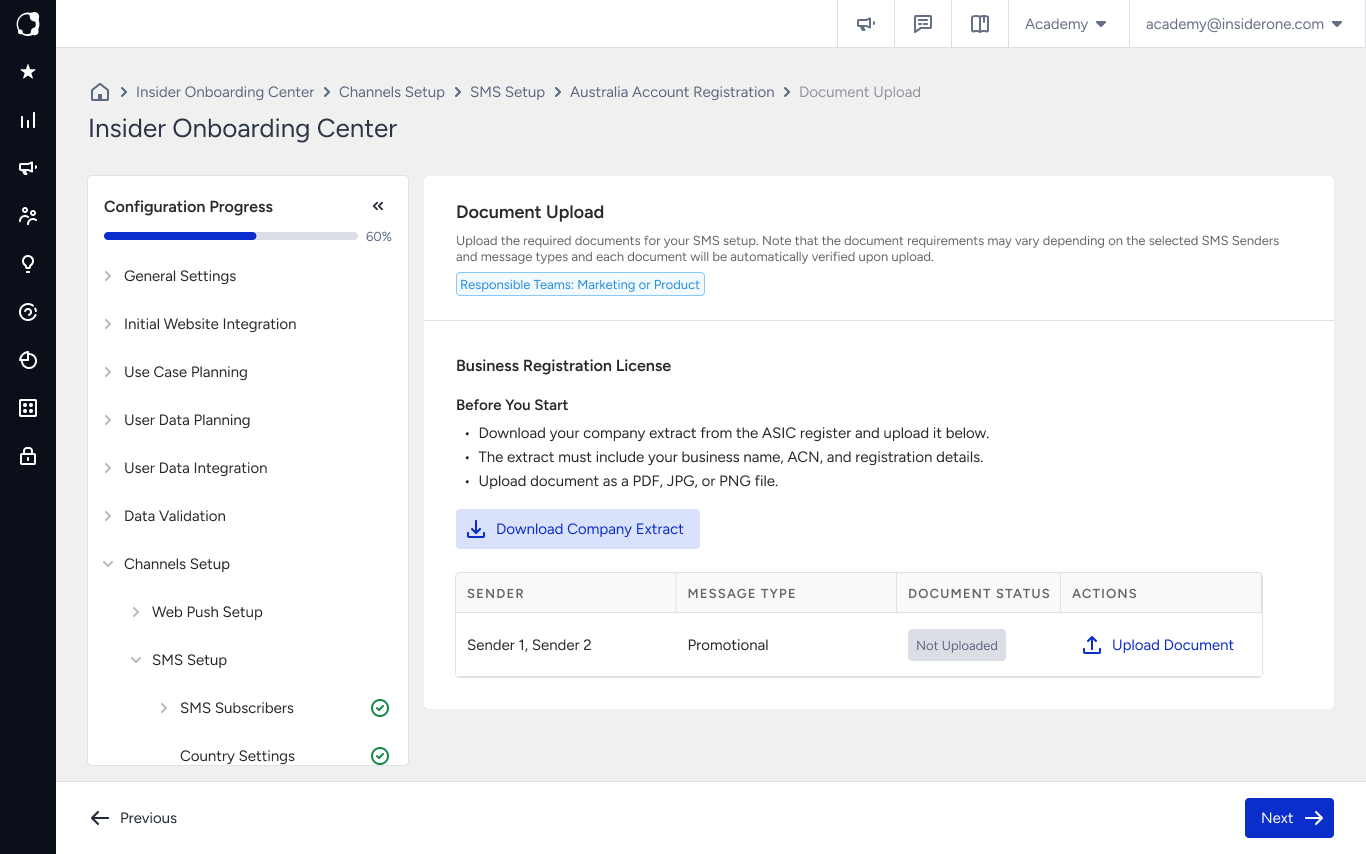Open the star favorites icon in the sidebar
This screenshot has width=1366, height=854.
28,72
